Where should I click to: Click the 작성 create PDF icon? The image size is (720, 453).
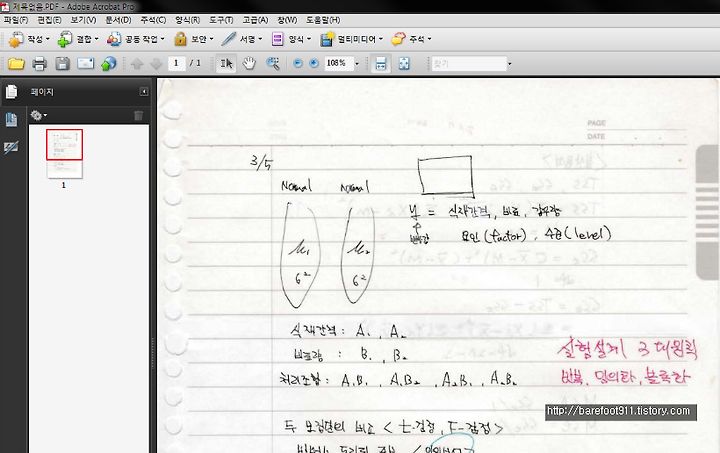click(x=16, y=39)
